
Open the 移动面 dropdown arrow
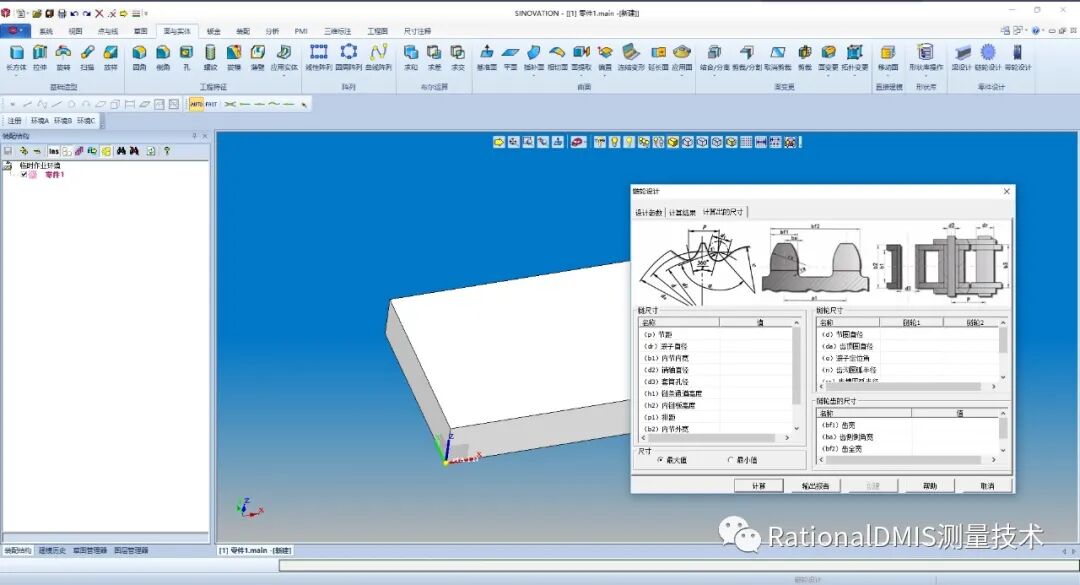coord(888,75)
